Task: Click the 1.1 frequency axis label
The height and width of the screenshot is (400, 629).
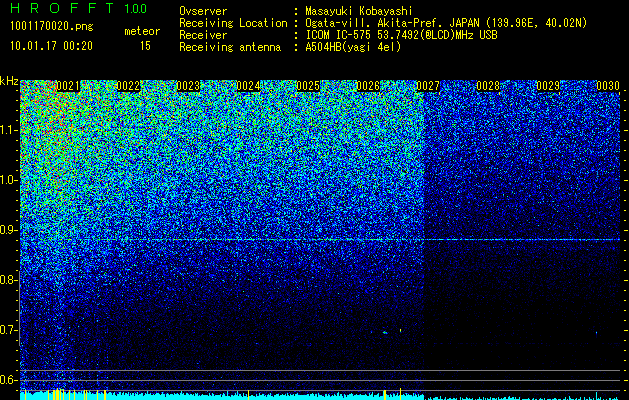Action: pos(8,130)
